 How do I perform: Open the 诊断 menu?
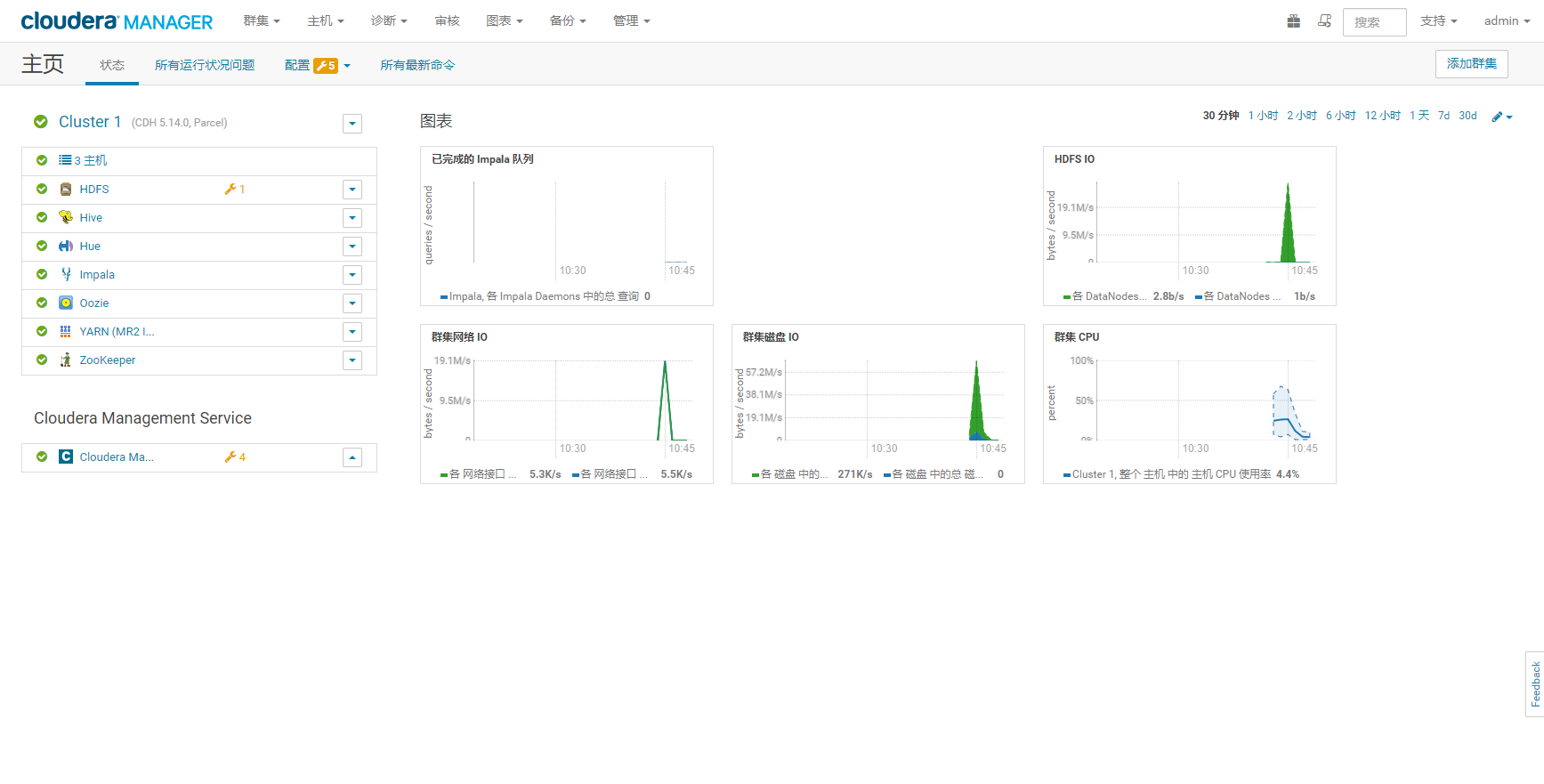(x=389, y=20)
